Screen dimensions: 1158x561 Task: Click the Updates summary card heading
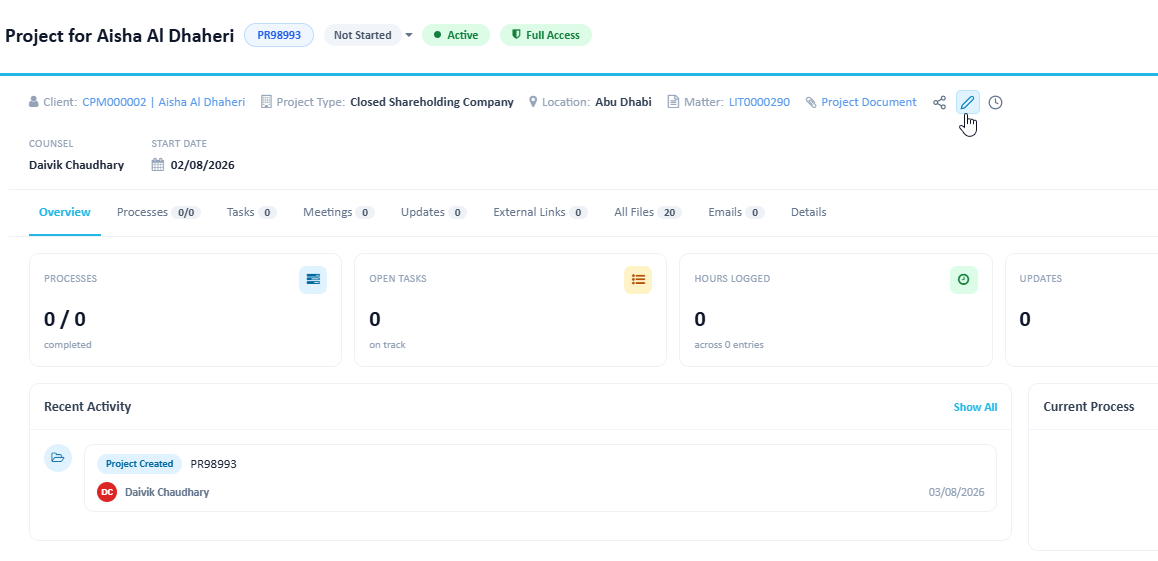[1041, 279]
